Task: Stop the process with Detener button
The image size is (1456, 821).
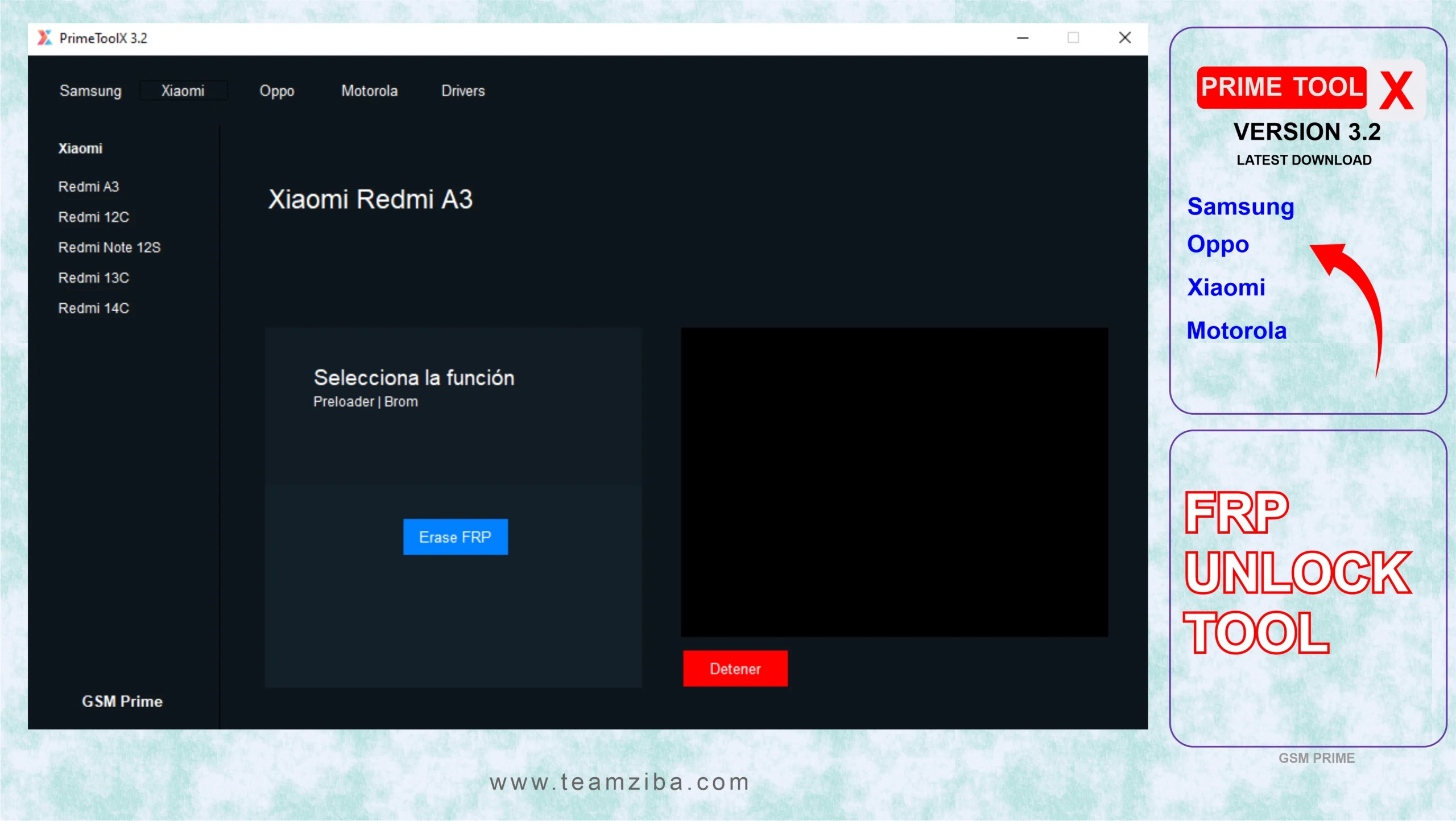Action: pyautogui.click(x=735, y=669)
